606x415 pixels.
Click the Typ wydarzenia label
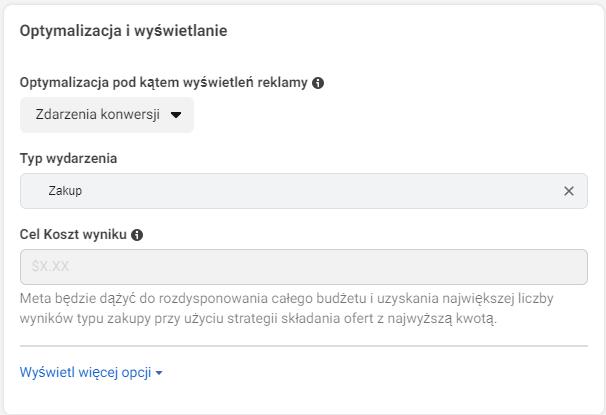tap(69, 158)
